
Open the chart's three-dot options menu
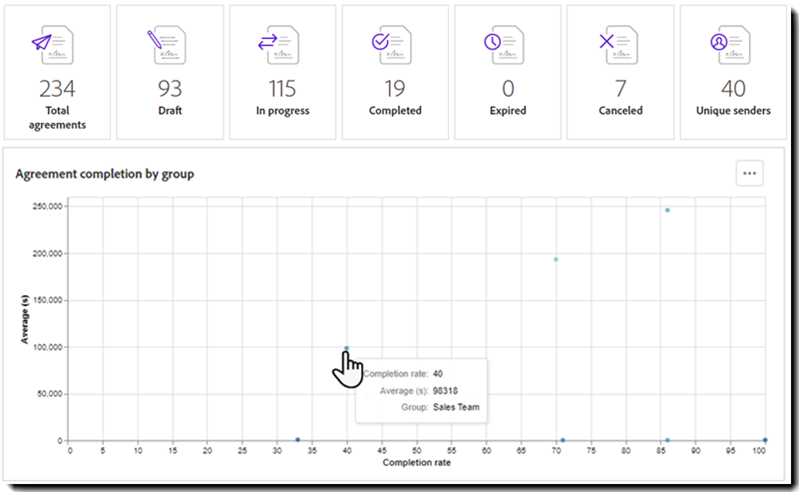click(x=749, y=173)
